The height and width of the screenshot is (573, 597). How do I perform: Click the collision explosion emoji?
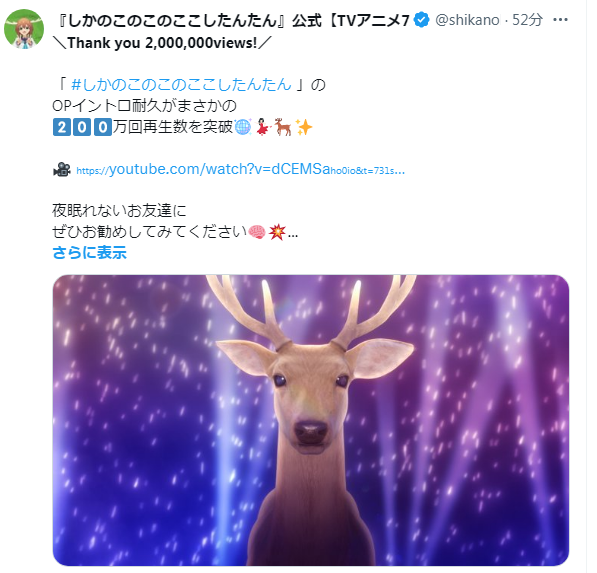click(x=277, y=231)
